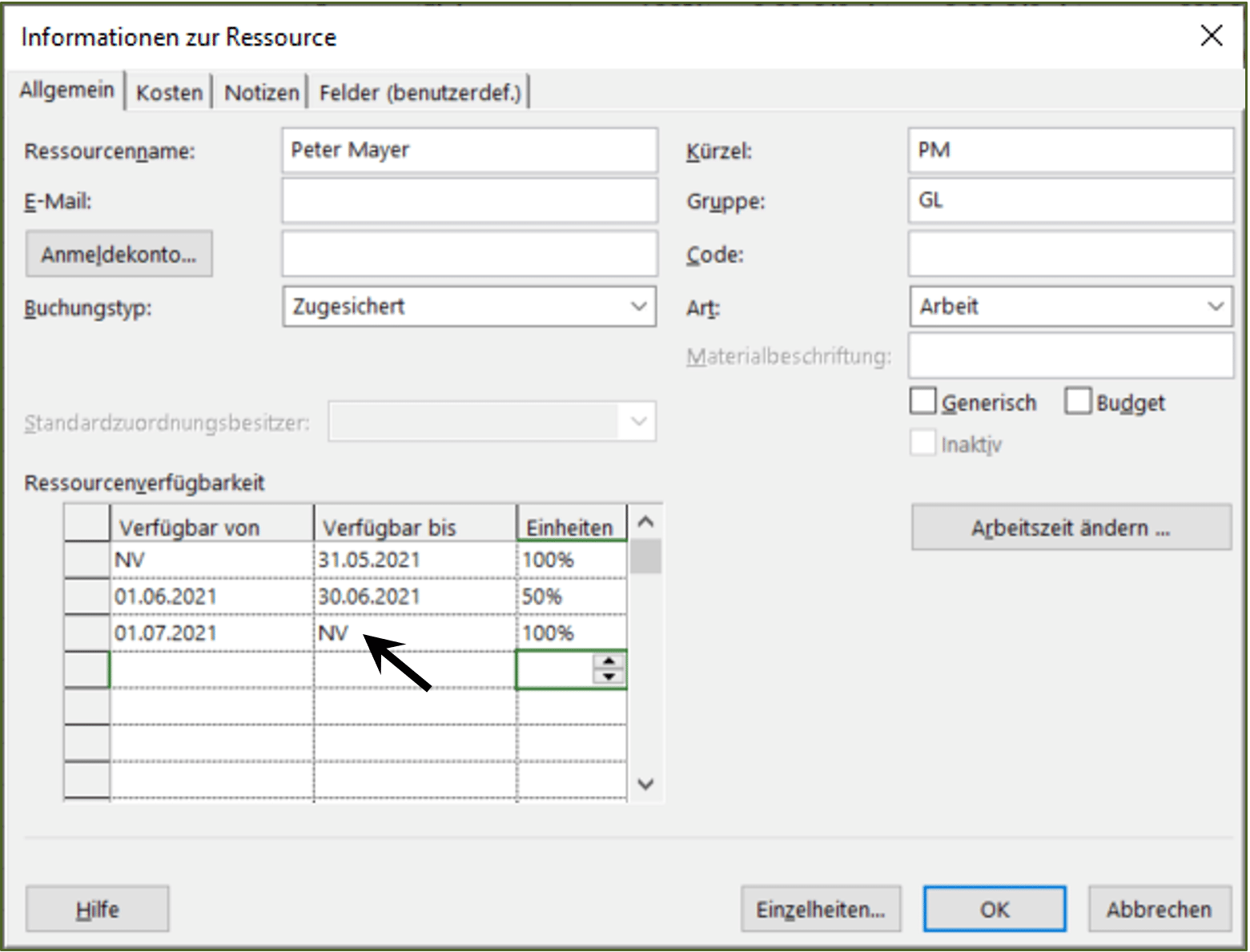Click the Abbrechen button

click(x=1160, y=909)
